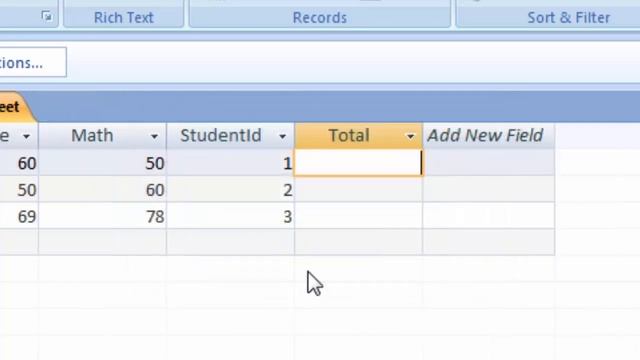Select Math cell containing 60
This screenshot has height=360, width=640.
pyautogui.click(x=102, y=189)
